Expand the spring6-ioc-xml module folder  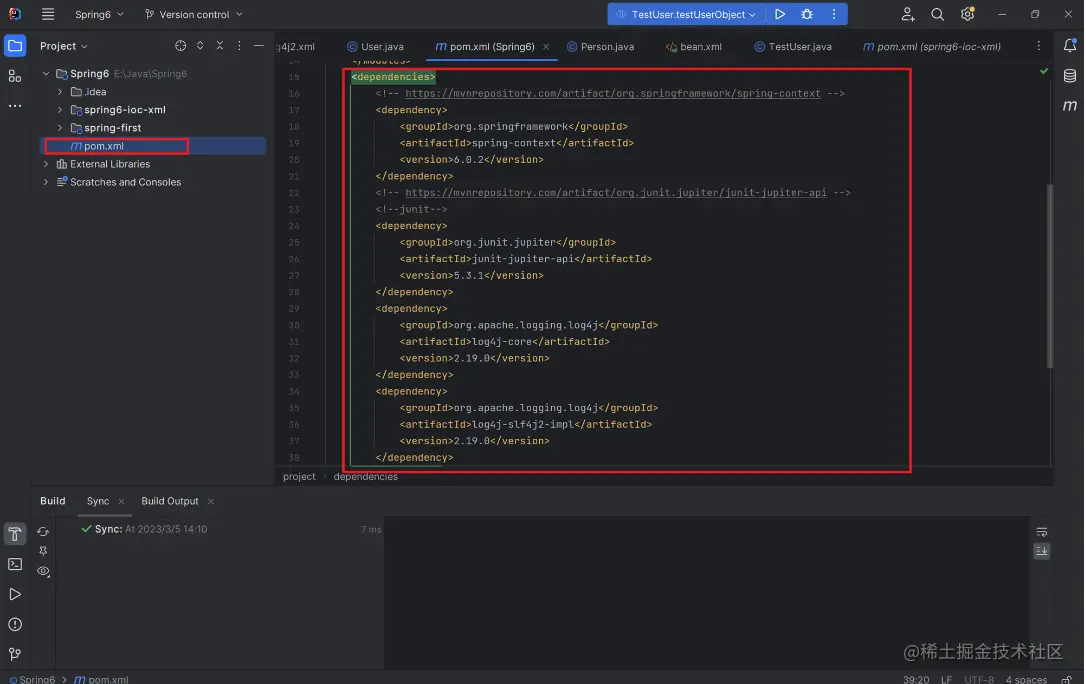click(61, 110)
